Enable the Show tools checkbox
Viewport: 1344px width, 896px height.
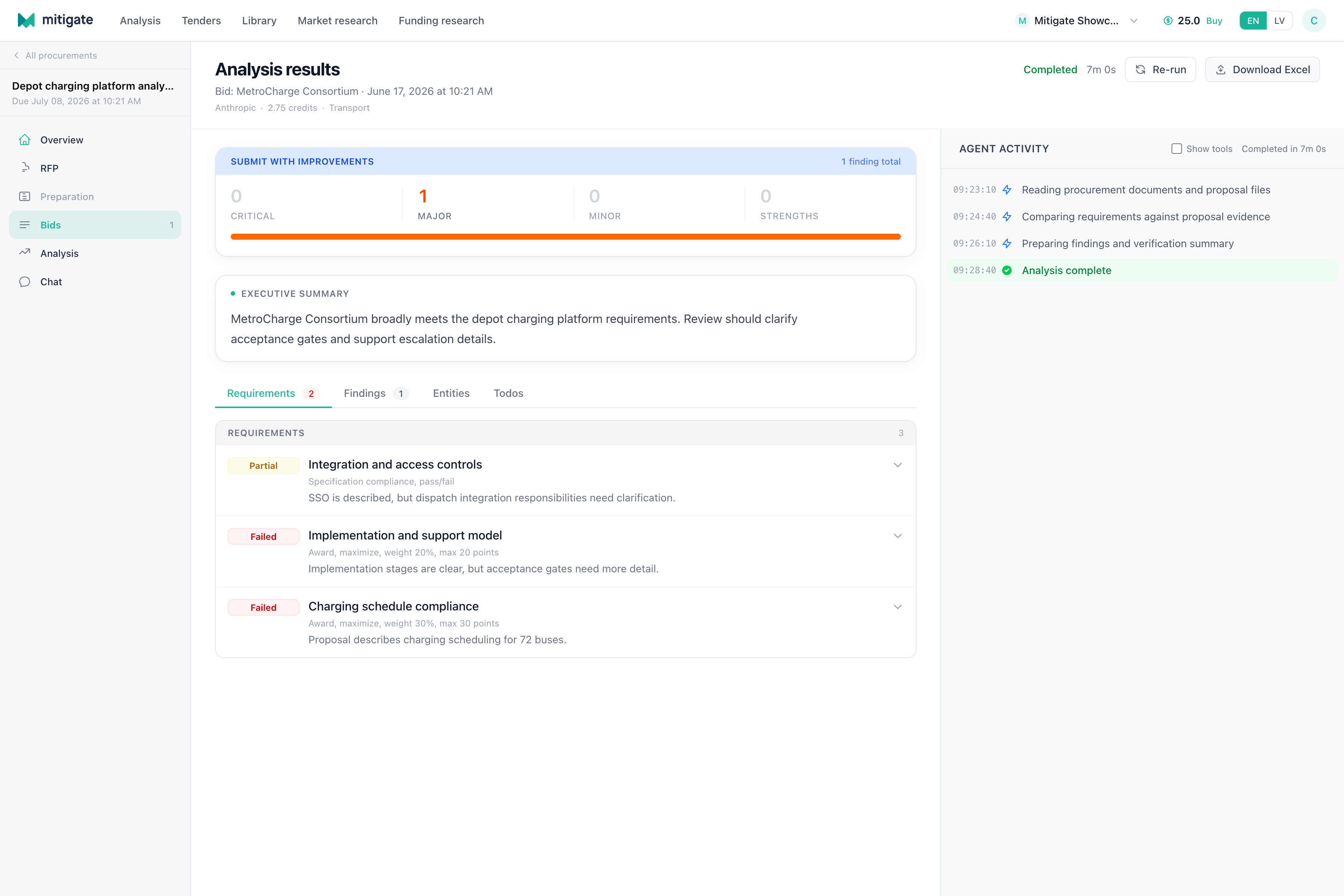pos(1177,149)
